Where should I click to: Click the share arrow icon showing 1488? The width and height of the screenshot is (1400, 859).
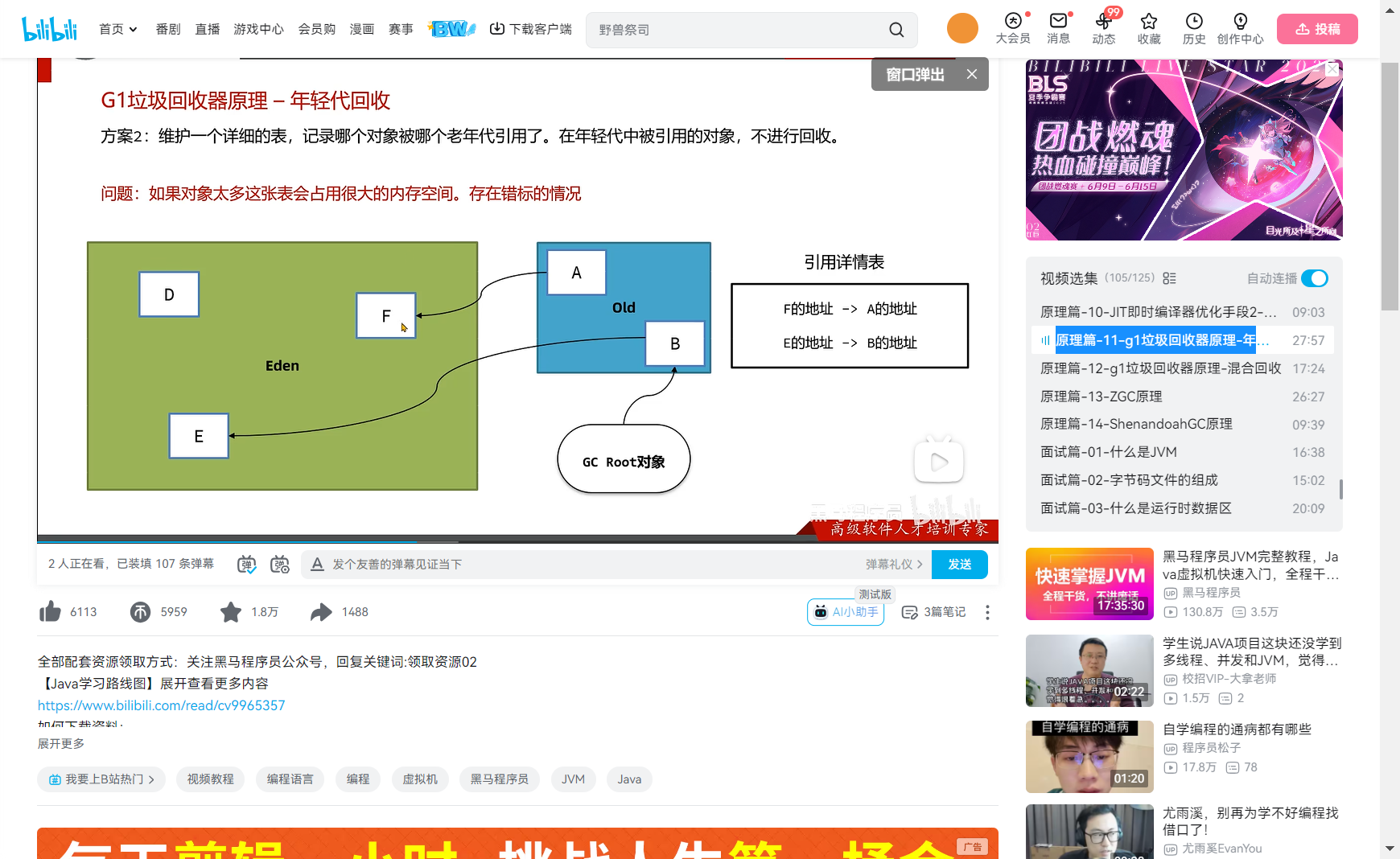(x=321, y=612)
